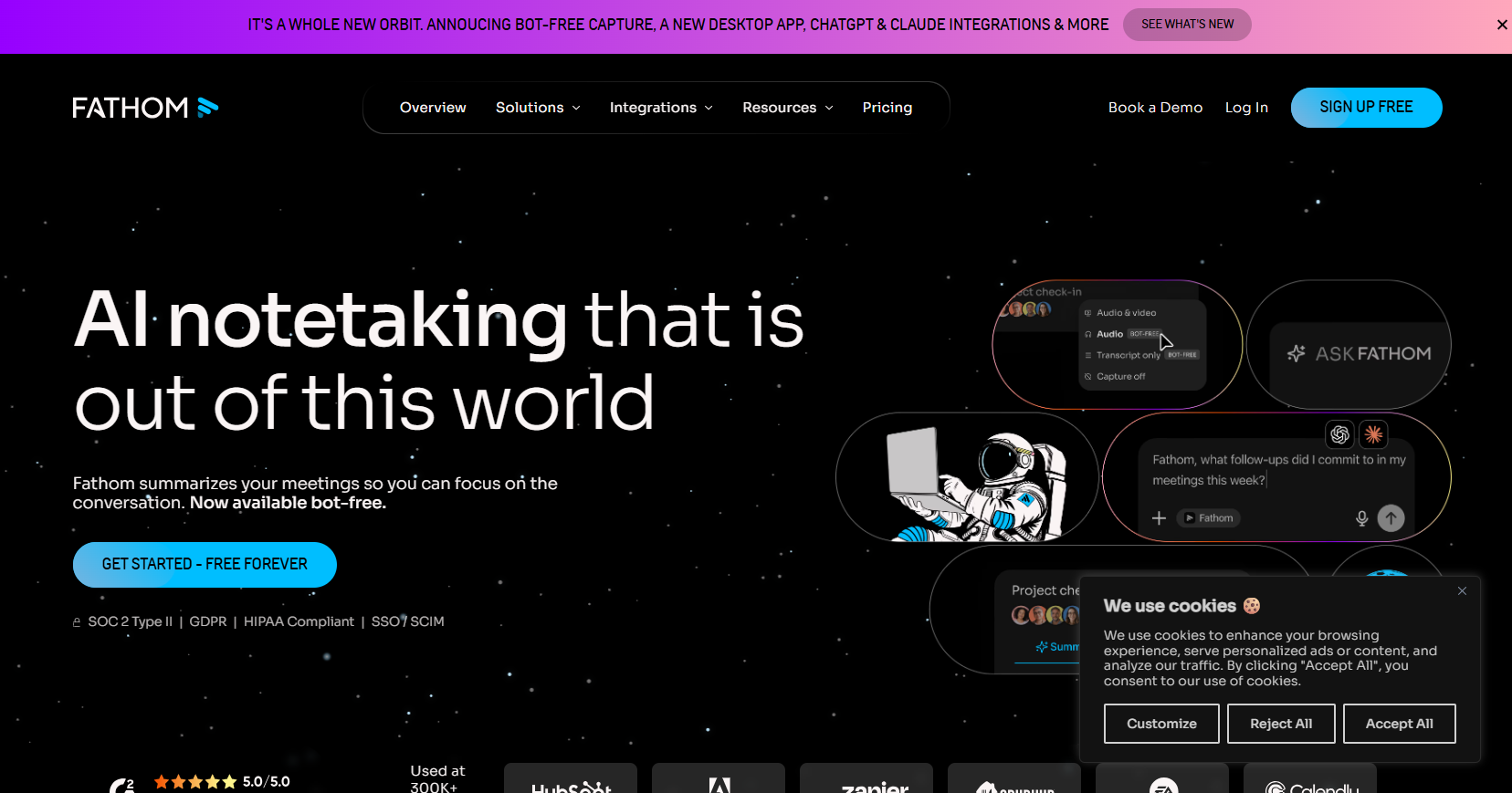Screen dimensions: 1512x793
Task: Close the top announcement banner
Action: coord(1502,25)
